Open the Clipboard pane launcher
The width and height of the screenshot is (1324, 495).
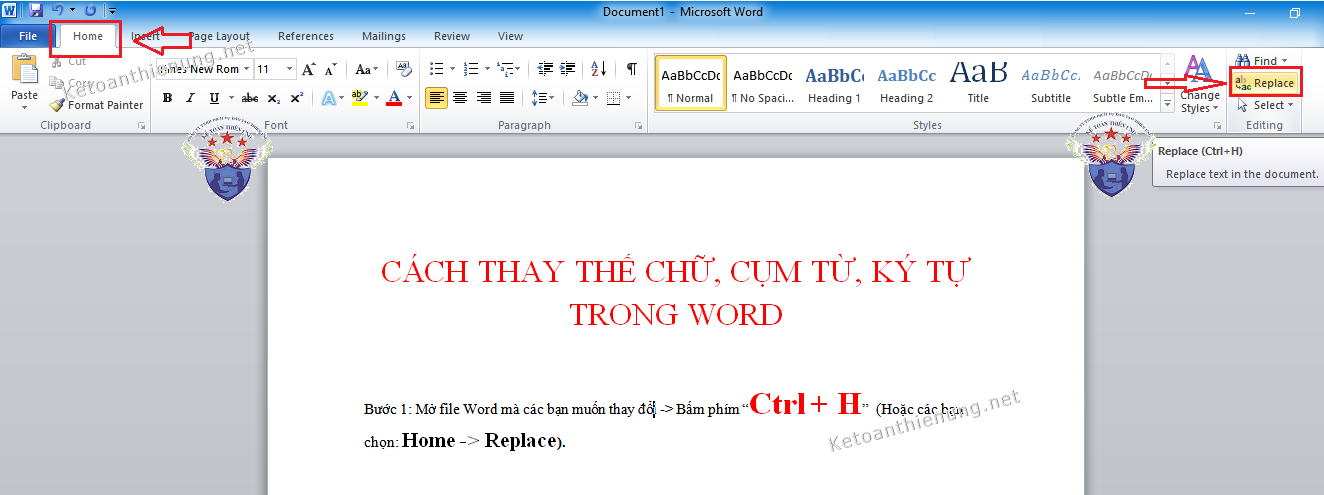141,126
